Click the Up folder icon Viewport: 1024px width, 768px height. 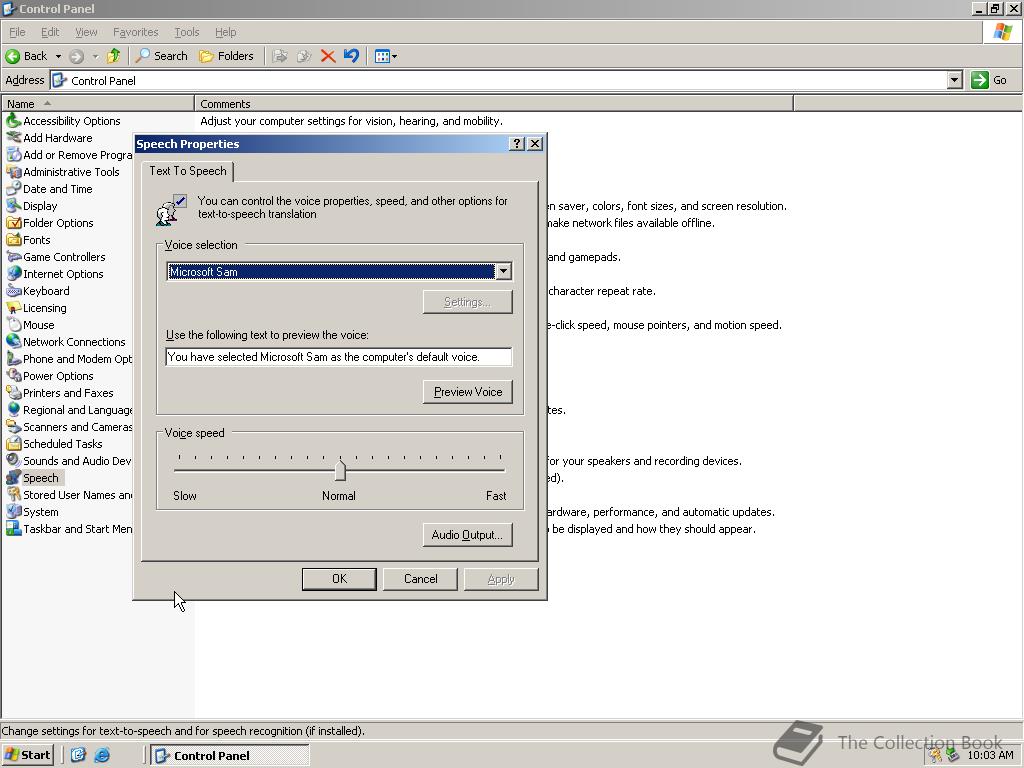click(114, 56)
